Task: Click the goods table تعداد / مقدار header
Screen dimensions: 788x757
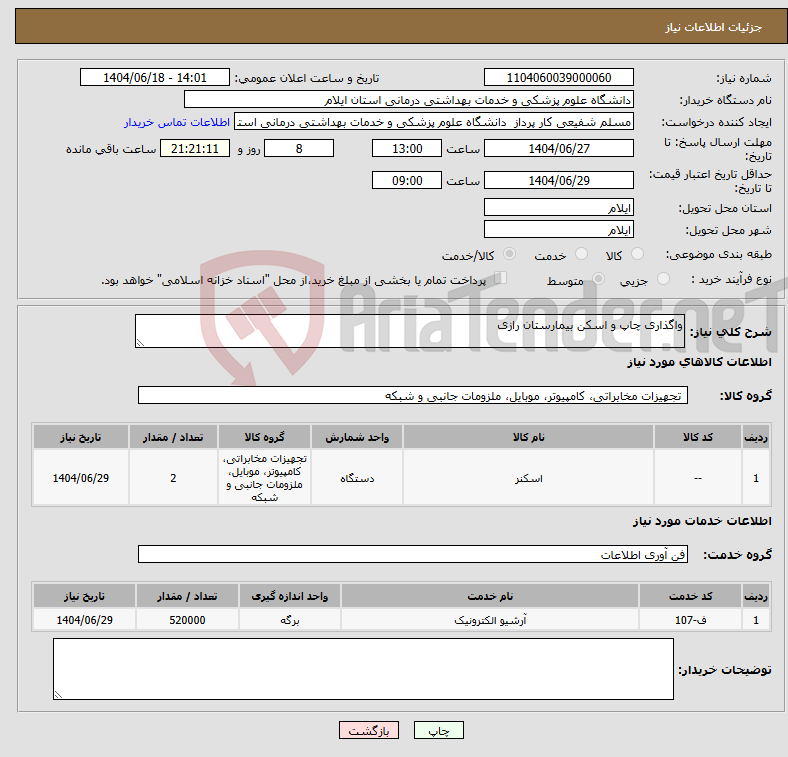Action: (173, 437)
